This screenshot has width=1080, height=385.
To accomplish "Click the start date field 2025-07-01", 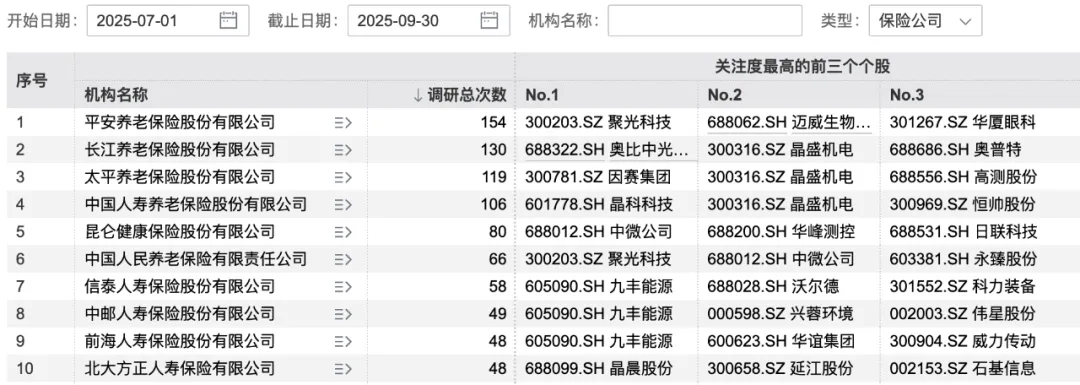I will tap(167, 21).
